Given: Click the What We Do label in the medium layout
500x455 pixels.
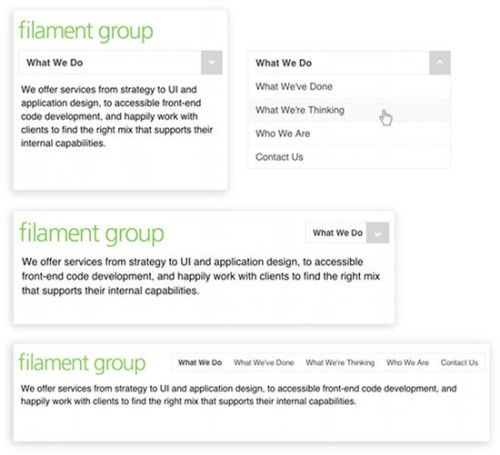Looking at the screenshot, I should (x=337, y=233).
